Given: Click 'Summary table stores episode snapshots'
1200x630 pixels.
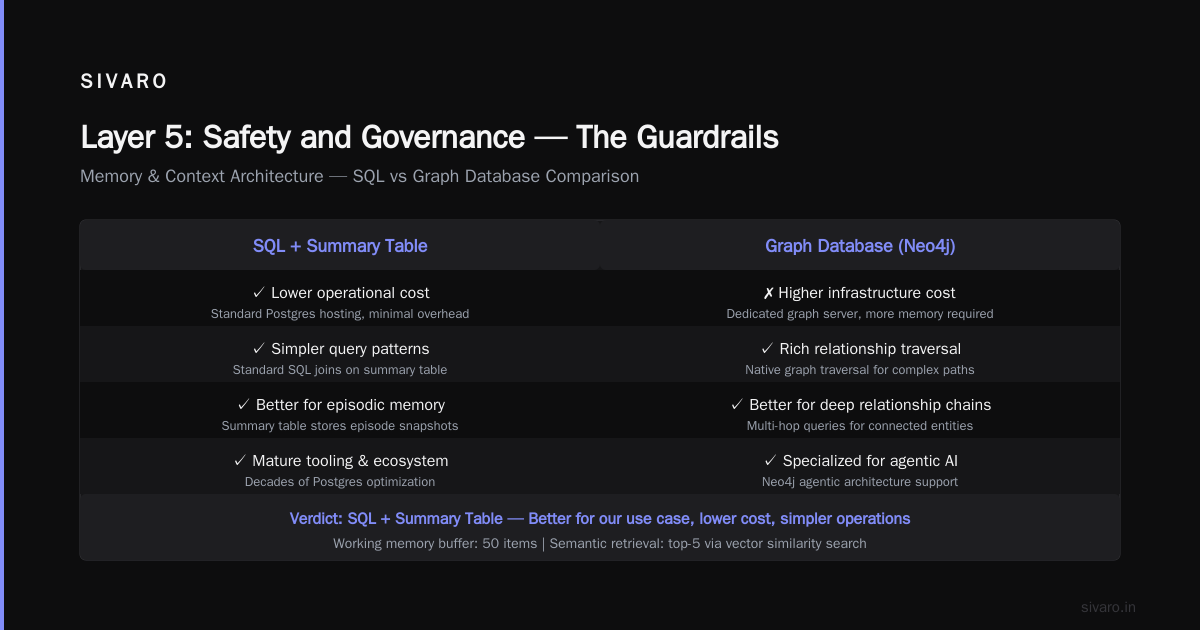Looking at the screenshot, I should tap(340, 426).
